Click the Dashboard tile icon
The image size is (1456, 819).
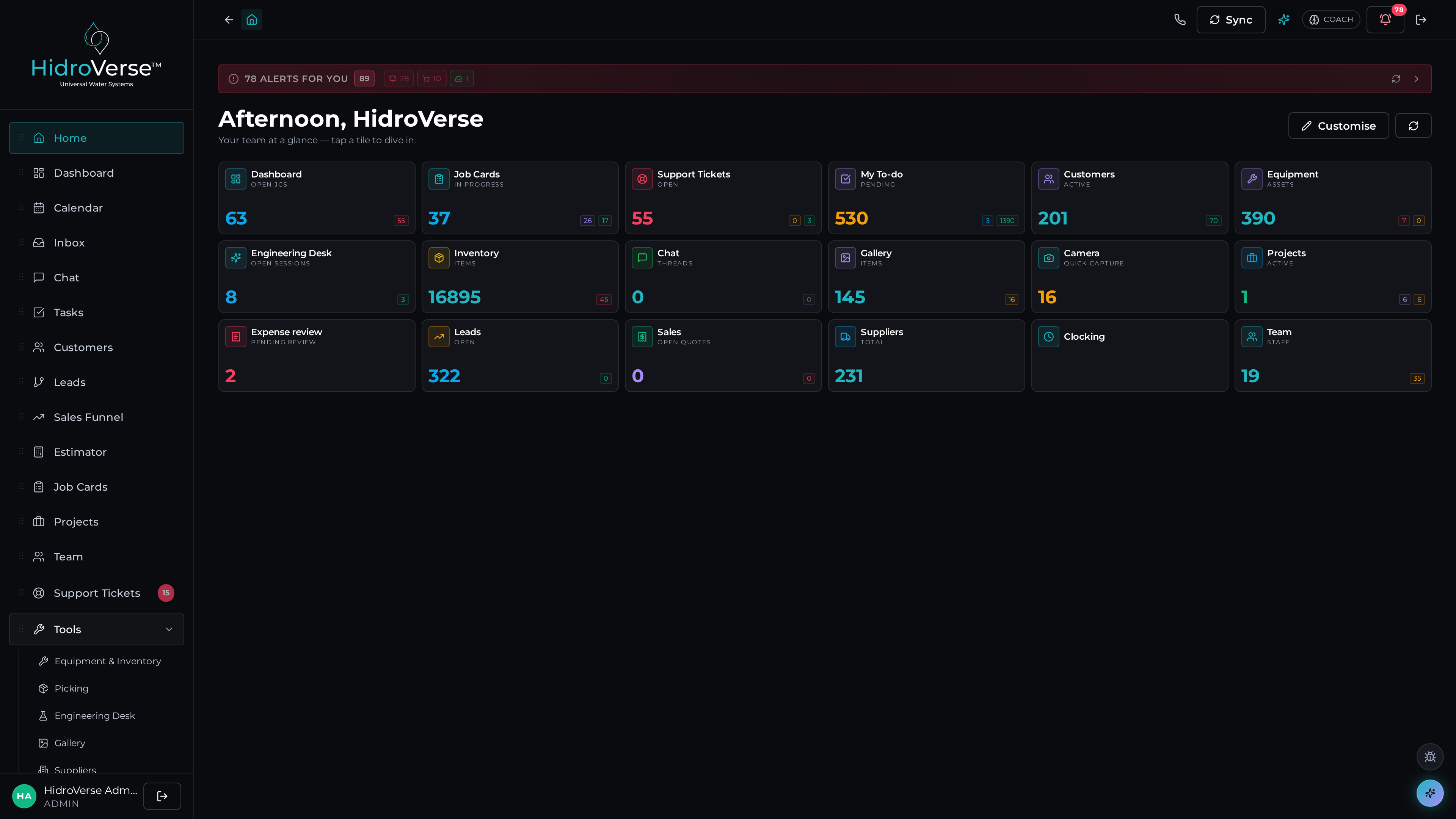click(x=236, y=179)
